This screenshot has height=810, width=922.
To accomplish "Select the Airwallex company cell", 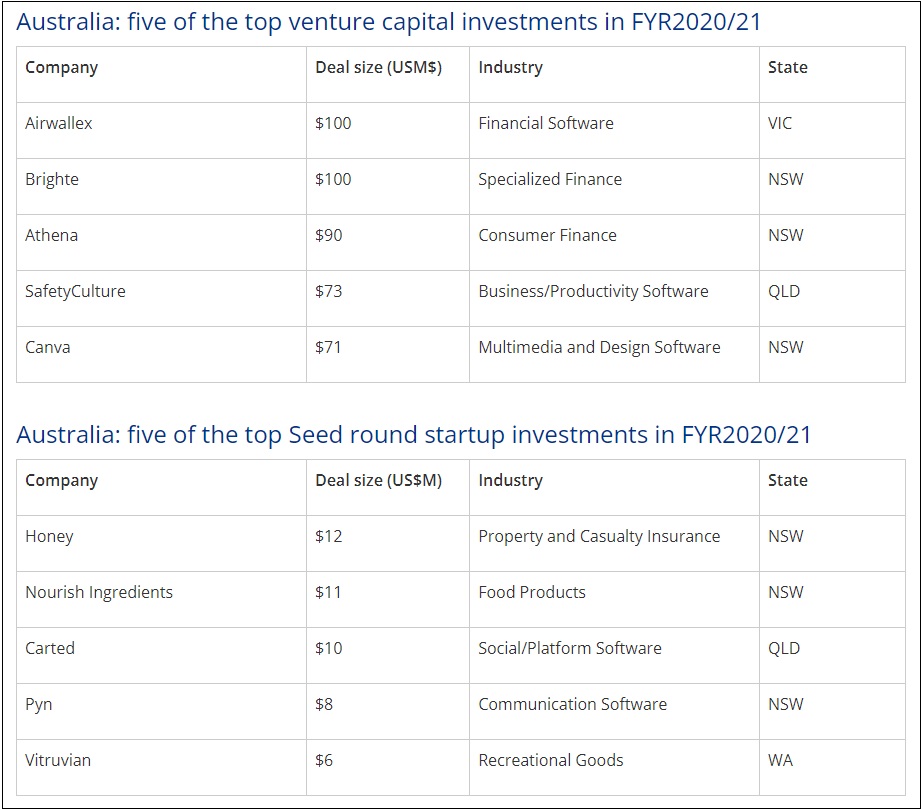I will coord(59,124).
